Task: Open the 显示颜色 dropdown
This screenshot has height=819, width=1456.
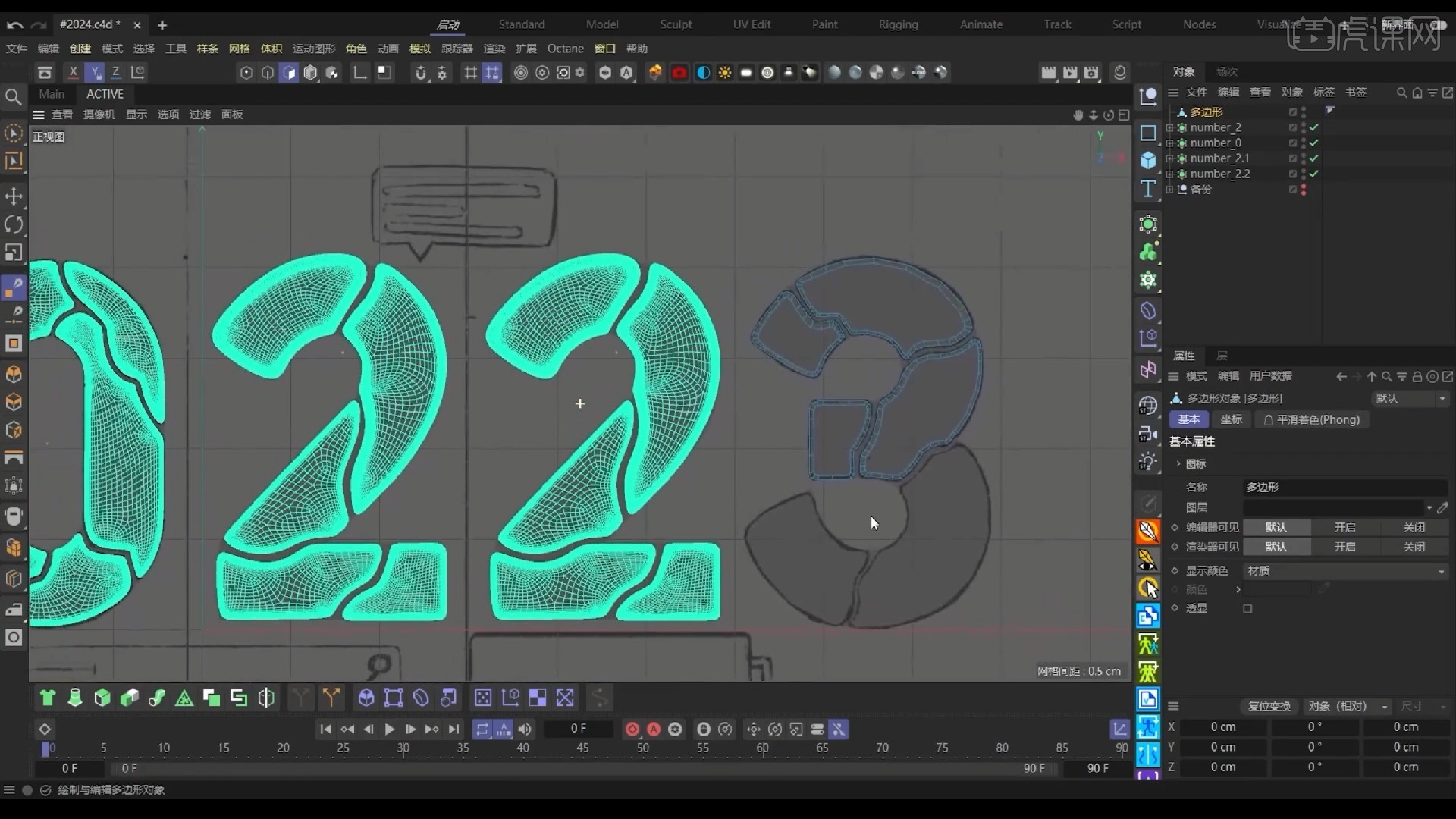Action: [1345, 571]
